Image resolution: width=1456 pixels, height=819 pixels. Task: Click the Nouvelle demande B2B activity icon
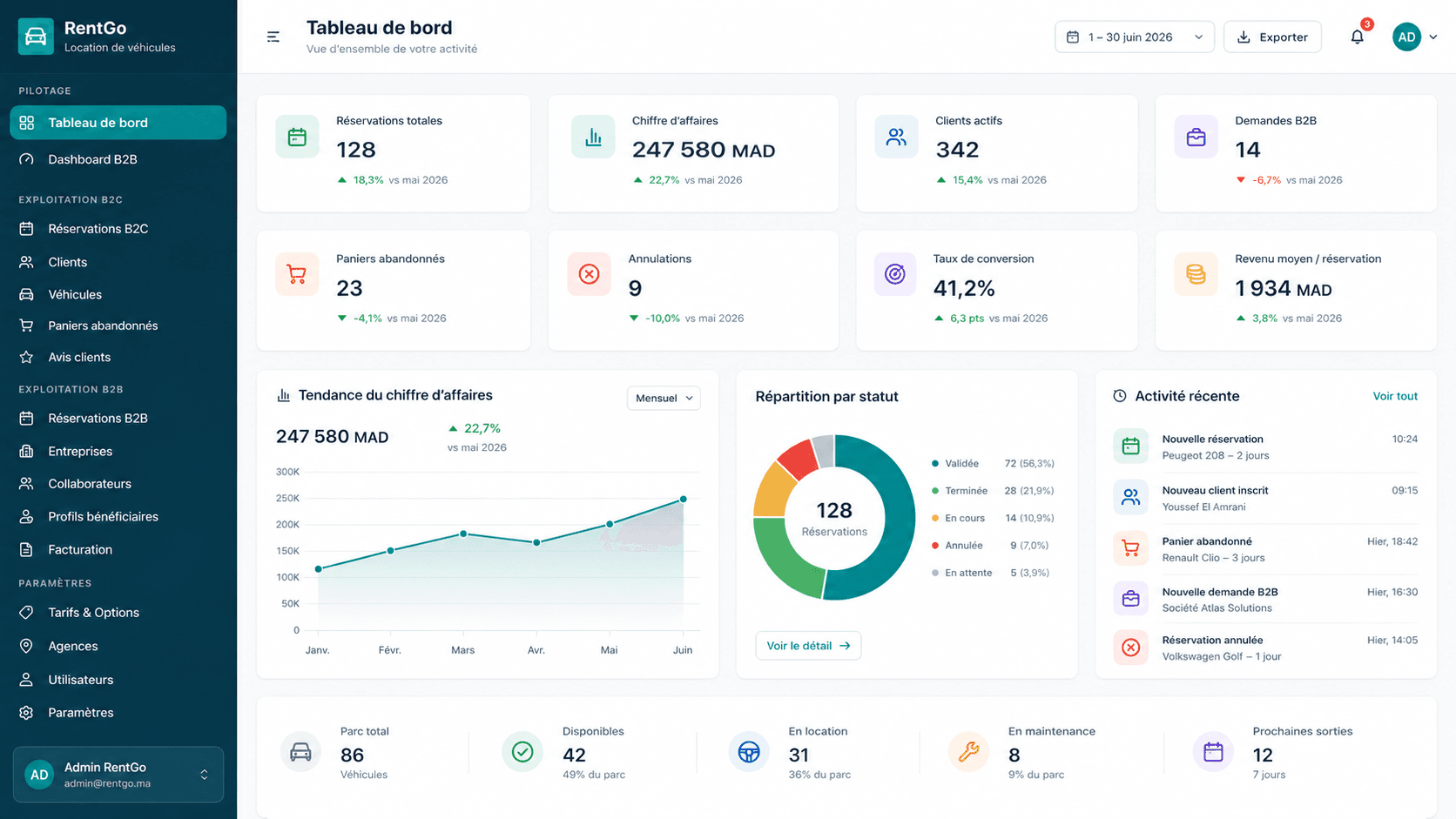[1130, 599]
